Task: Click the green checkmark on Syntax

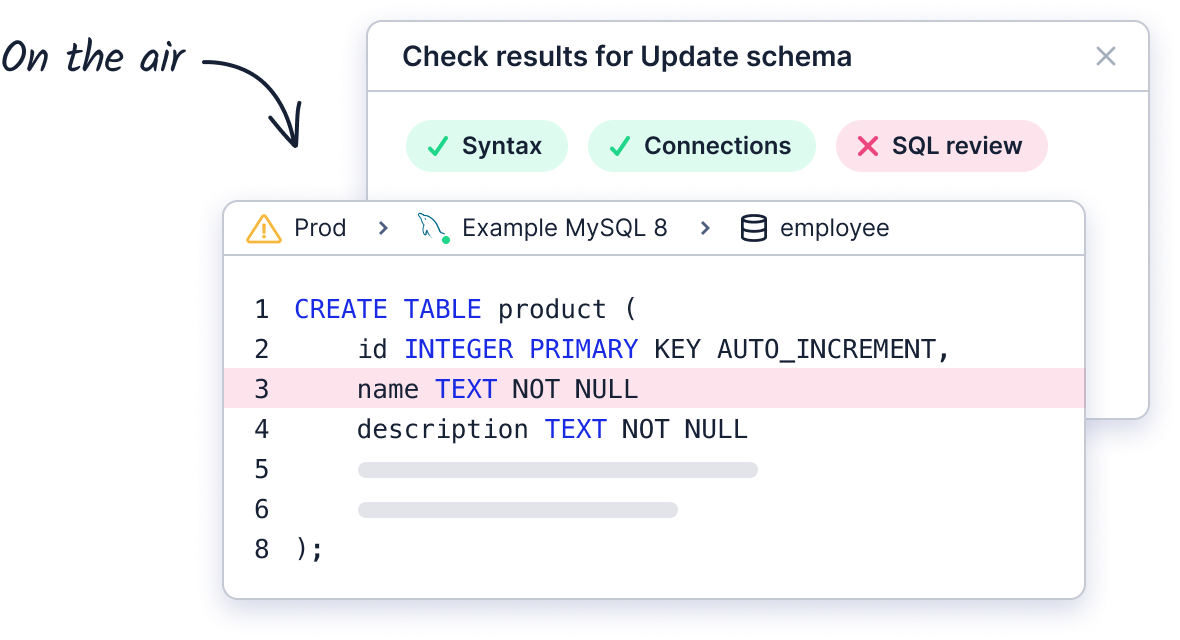Action: (438, 146)
